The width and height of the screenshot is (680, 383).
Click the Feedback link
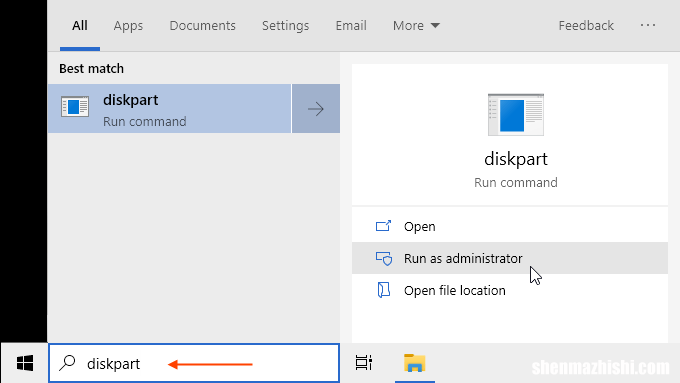(x=586, y=26)
